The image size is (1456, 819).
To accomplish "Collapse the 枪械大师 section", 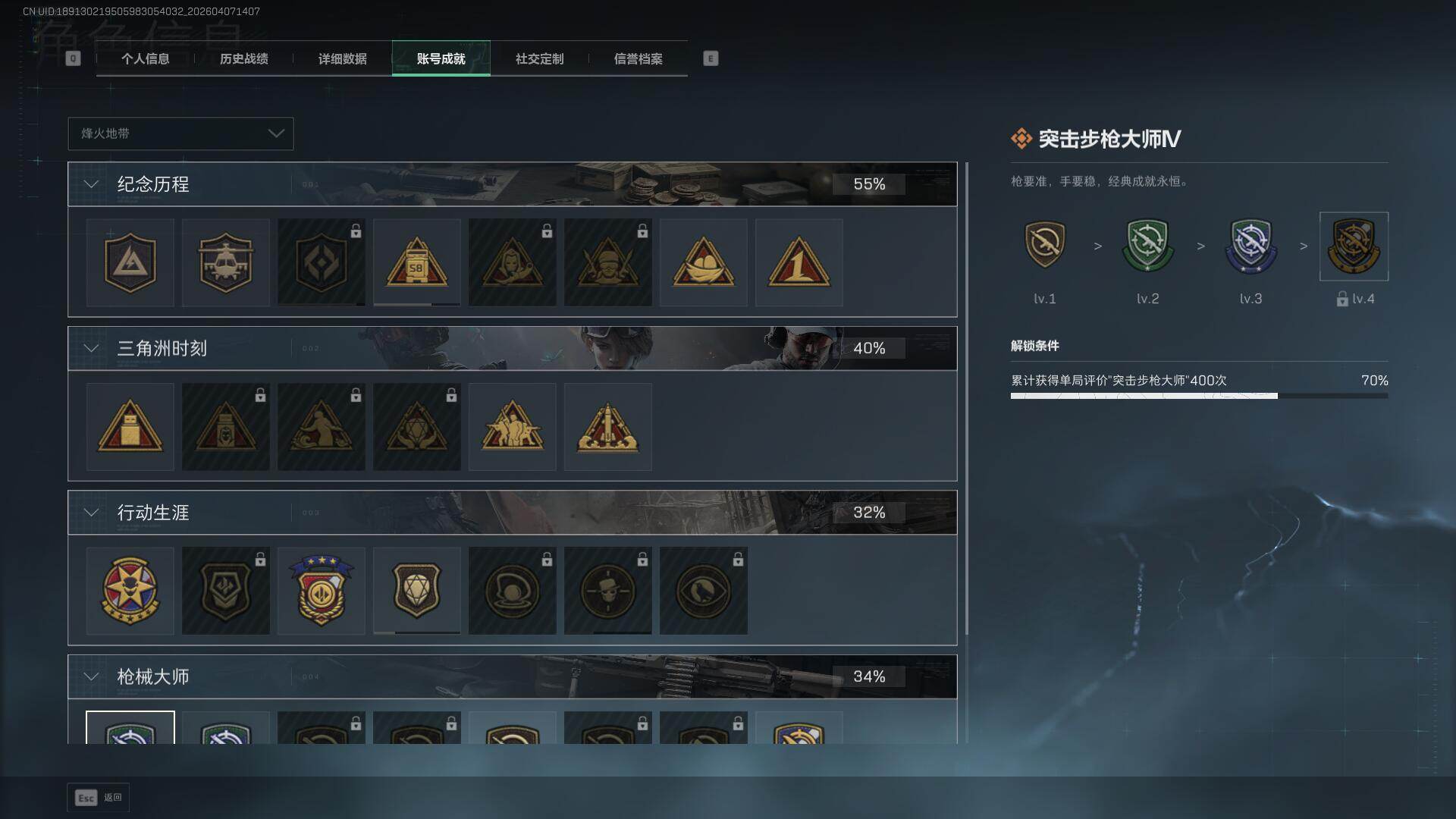I will pos(91,676).
